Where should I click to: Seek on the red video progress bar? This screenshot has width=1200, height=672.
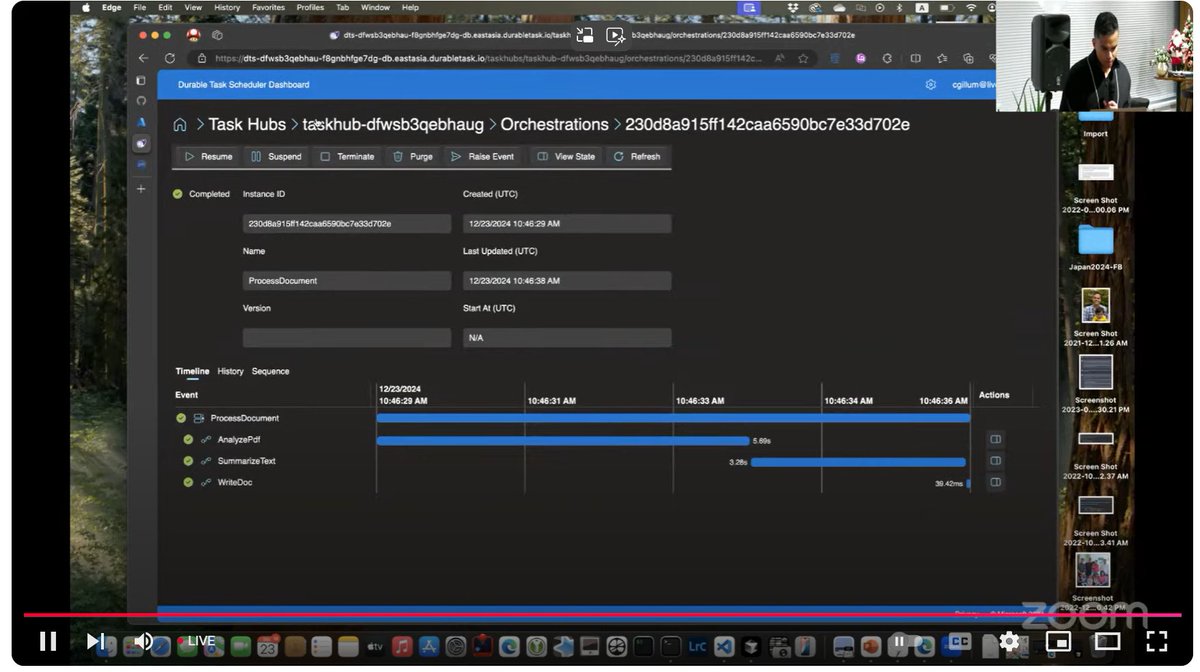click(600, 615)
